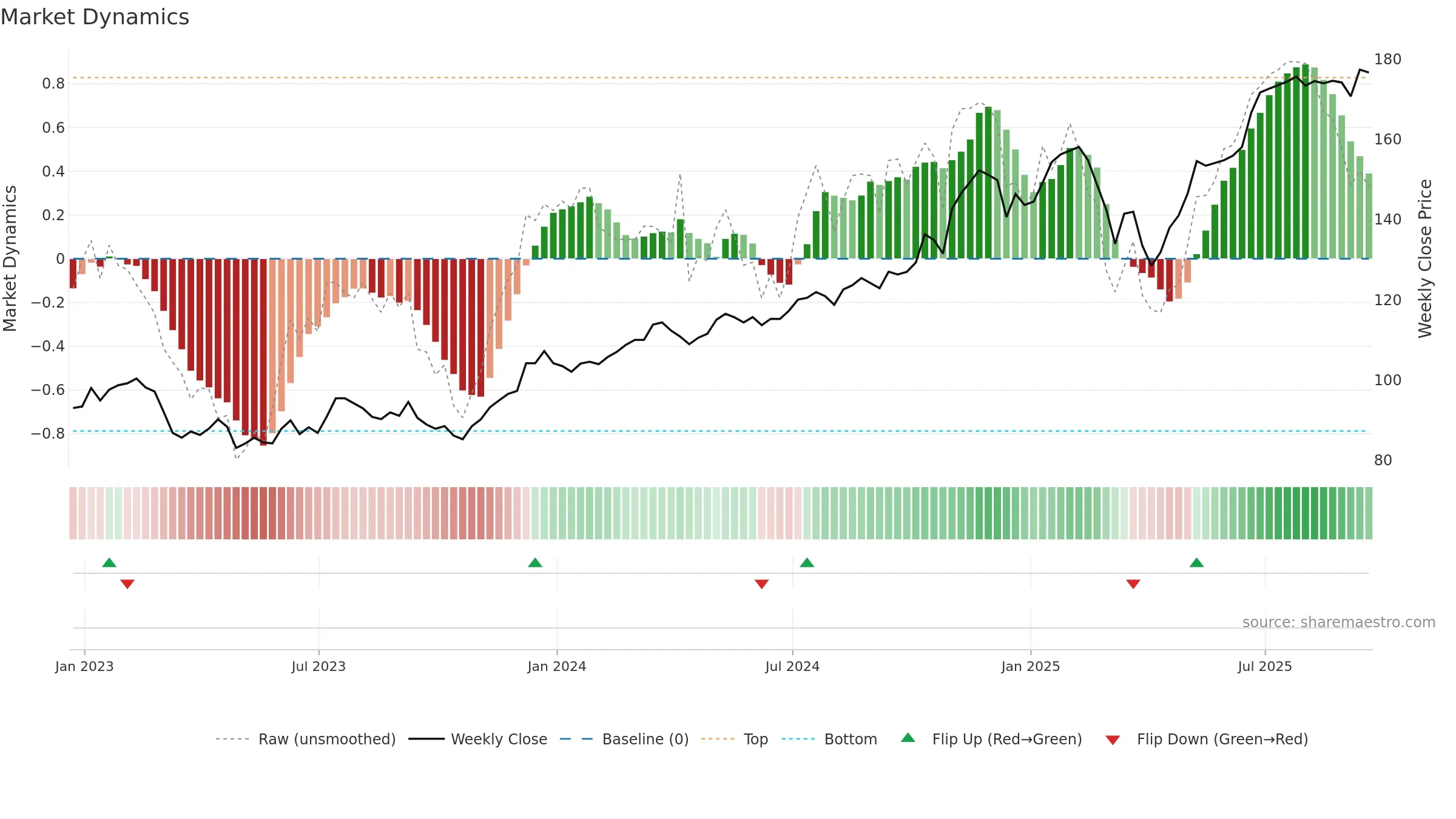1456x819 pixels.
Task: Click the 80 right-axis tick label
Action: (1383, 460)
